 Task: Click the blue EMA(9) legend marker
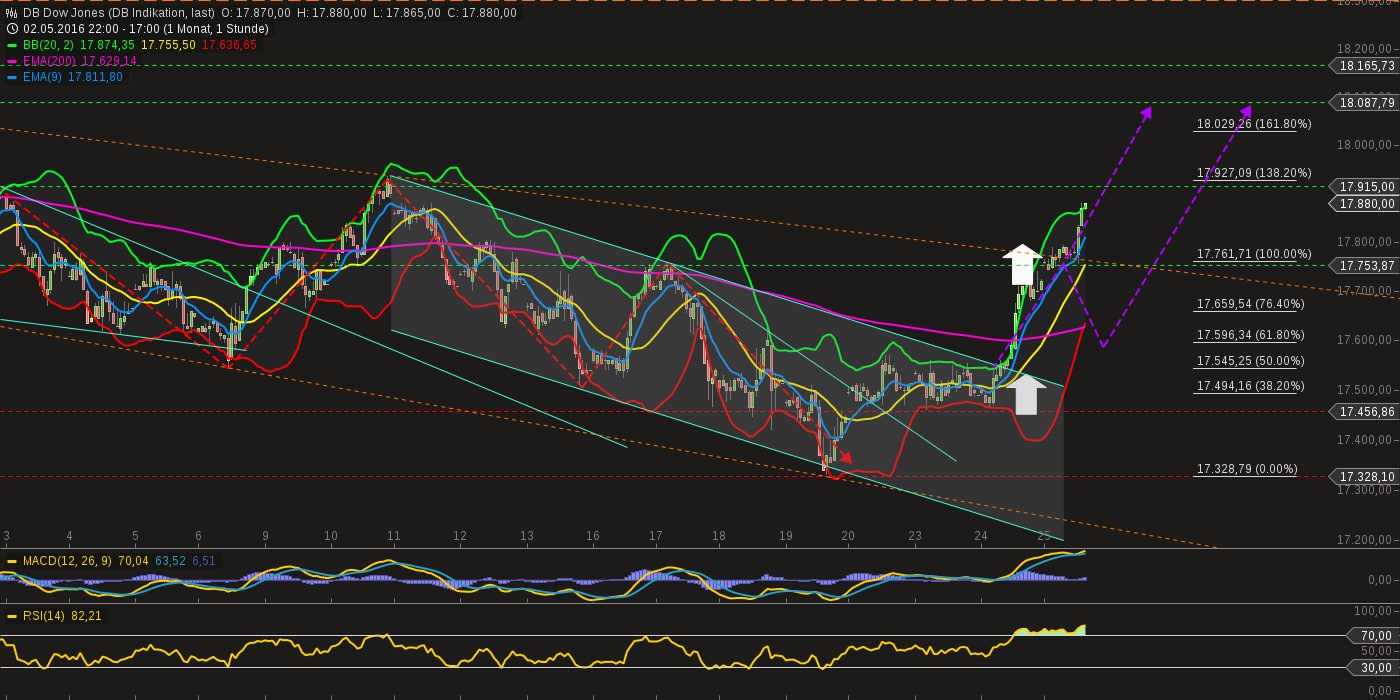[x=12, y=77]
